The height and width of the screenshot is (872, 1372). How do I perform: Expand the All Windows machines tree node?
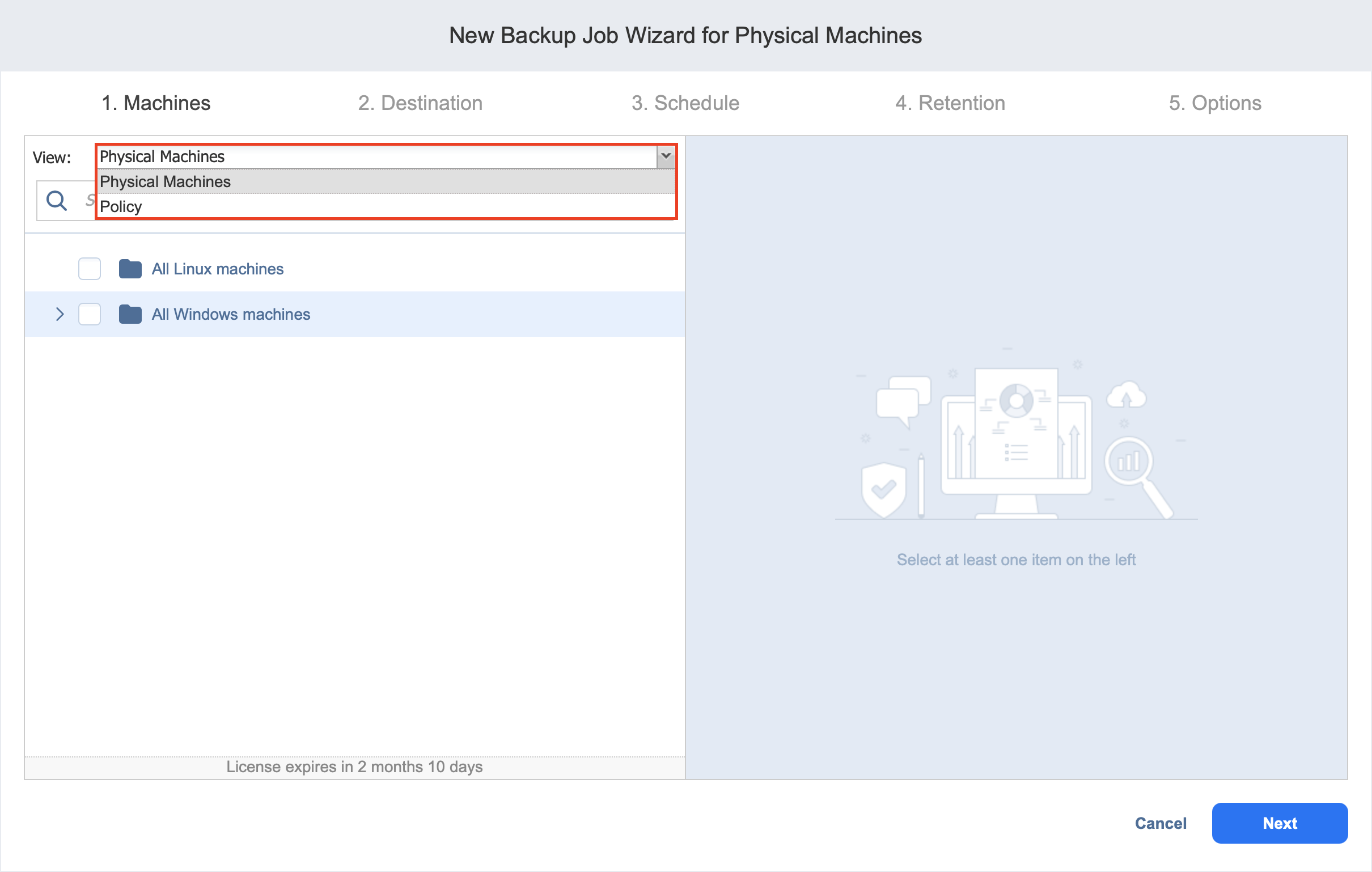click(x=60, y=314)
